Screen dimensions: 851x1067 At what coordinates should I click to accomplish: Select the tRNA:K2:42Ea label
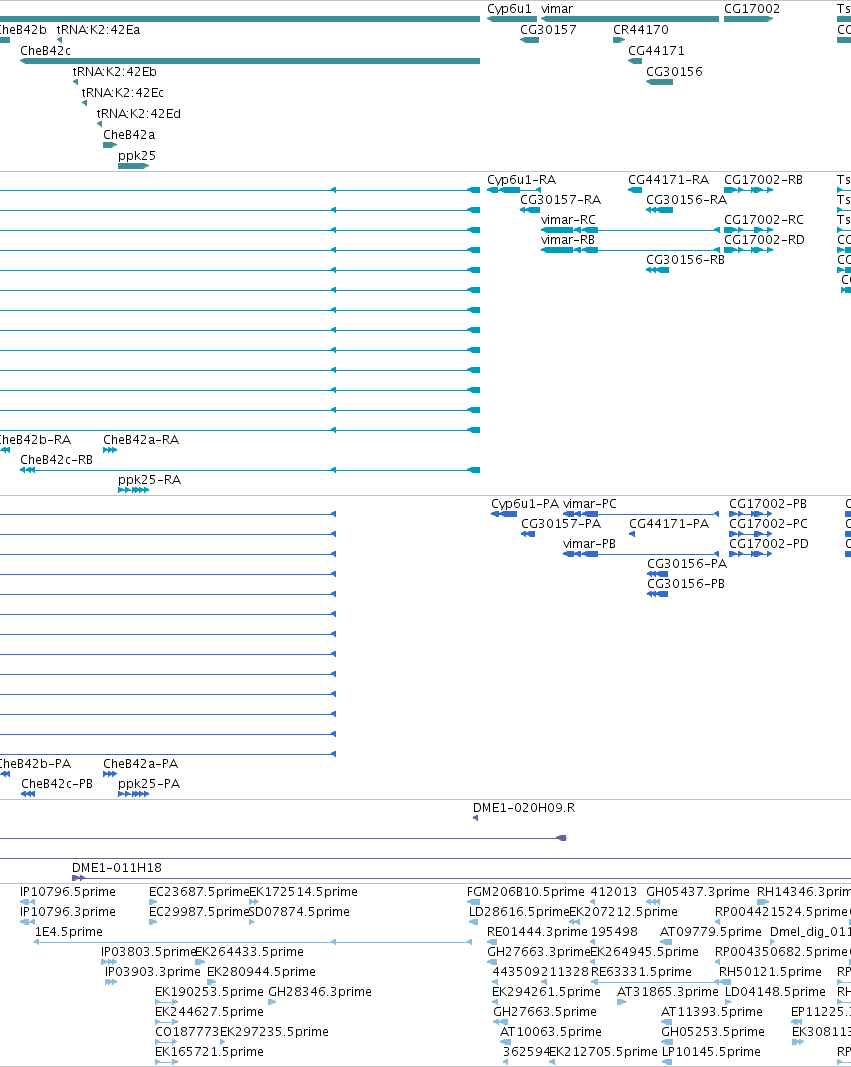[x=99, y=30]
